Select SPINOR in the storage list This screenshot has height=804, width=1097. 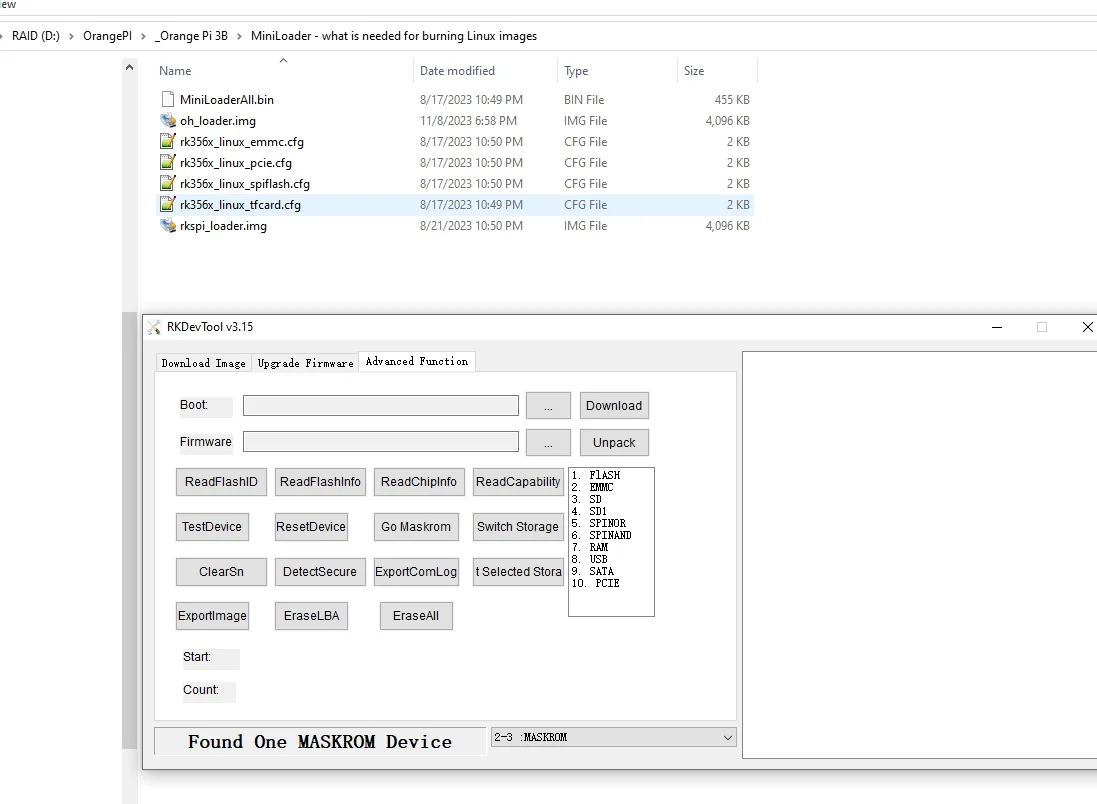(599, 523)
